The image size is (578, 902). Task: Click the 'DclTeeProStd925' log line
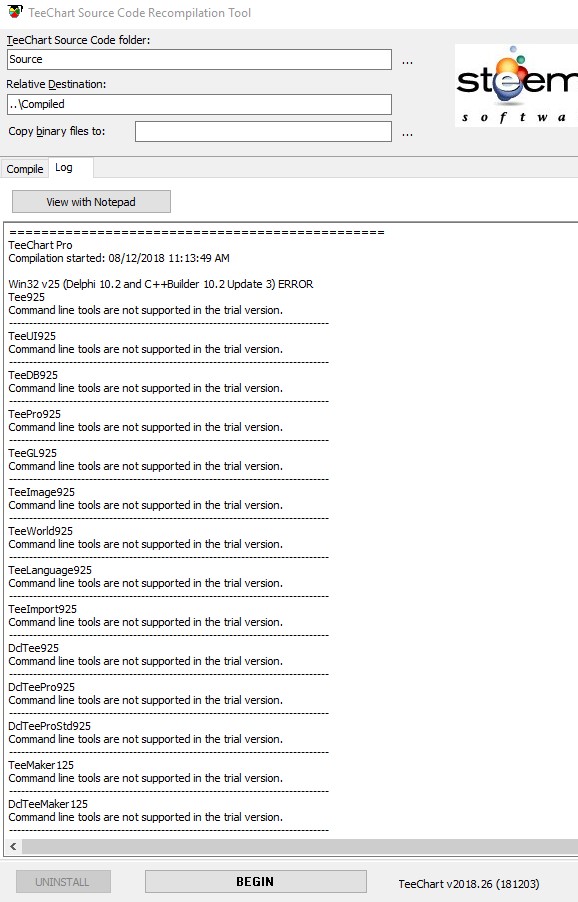(x=49, y=726)
